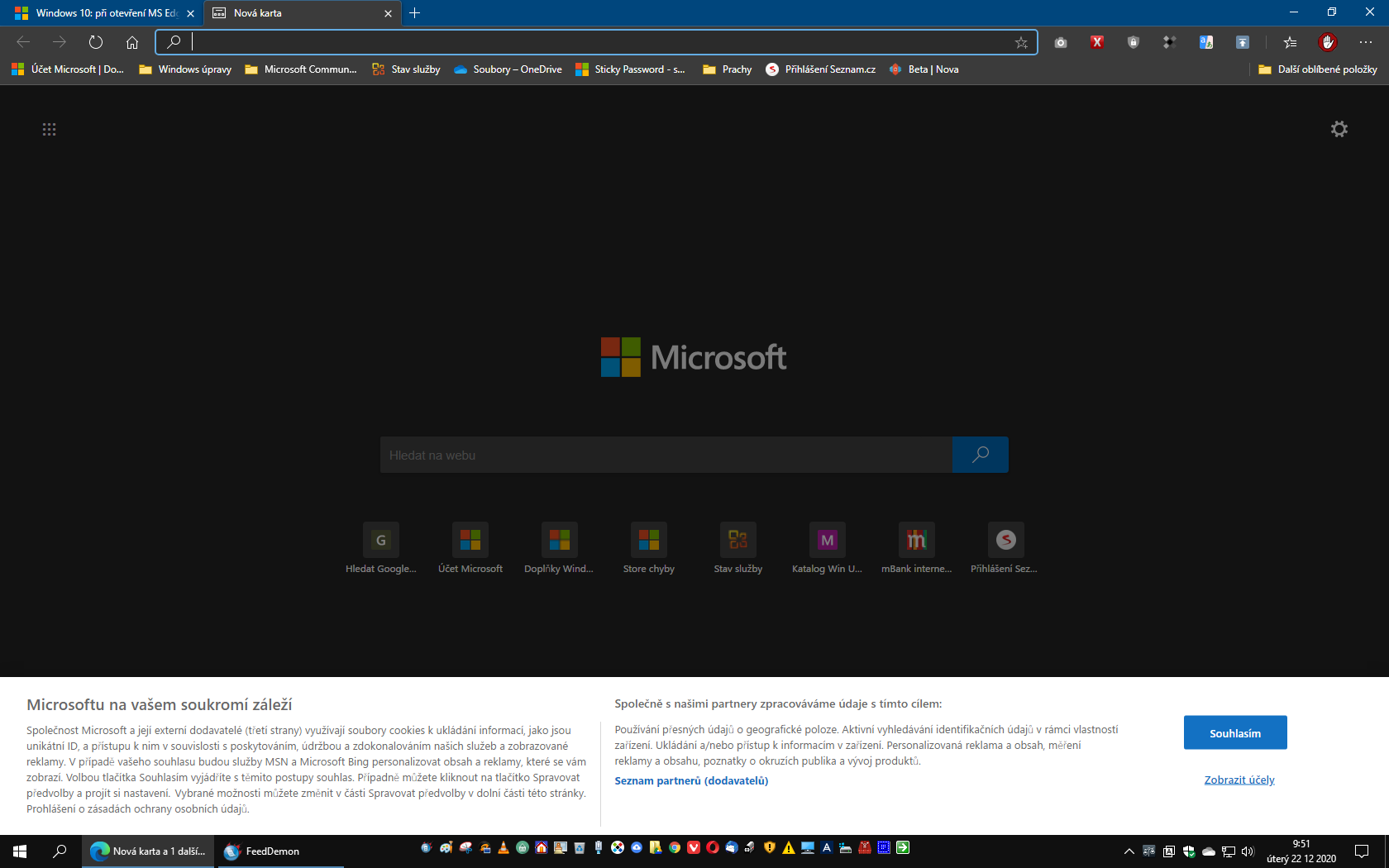Accept cookies with the Souhlasím button
This screenshot has width=1389, height=868.
tap(1235, 732)
